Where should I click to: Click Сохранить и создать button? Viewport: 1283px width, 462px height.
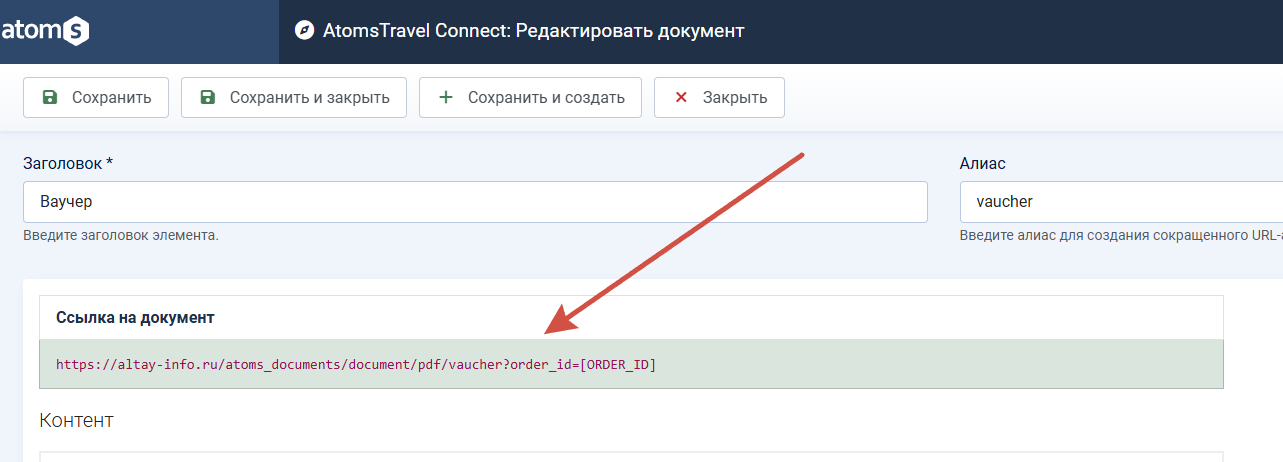pos(530,98)
